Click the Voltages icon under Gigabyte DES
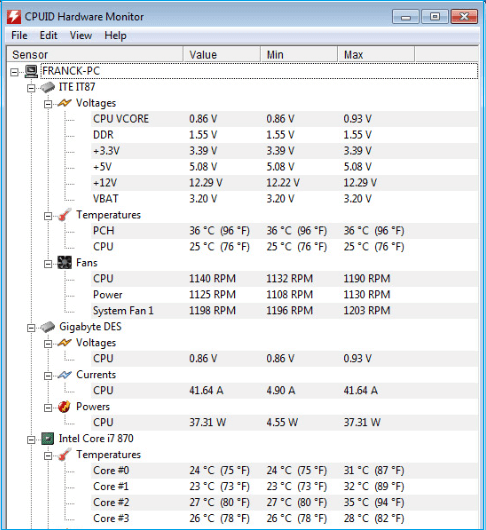 point(64,343)
